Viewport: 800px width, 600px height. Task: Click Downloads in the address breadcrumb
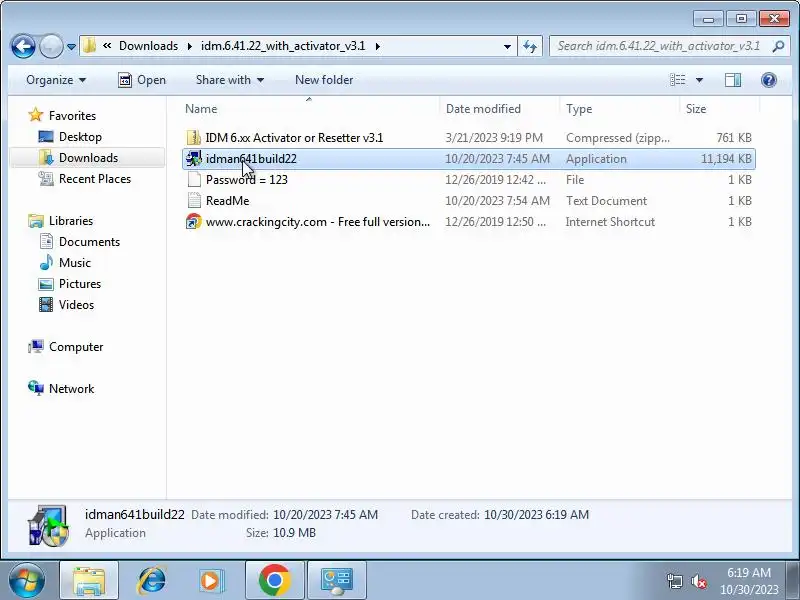point(148,46)
